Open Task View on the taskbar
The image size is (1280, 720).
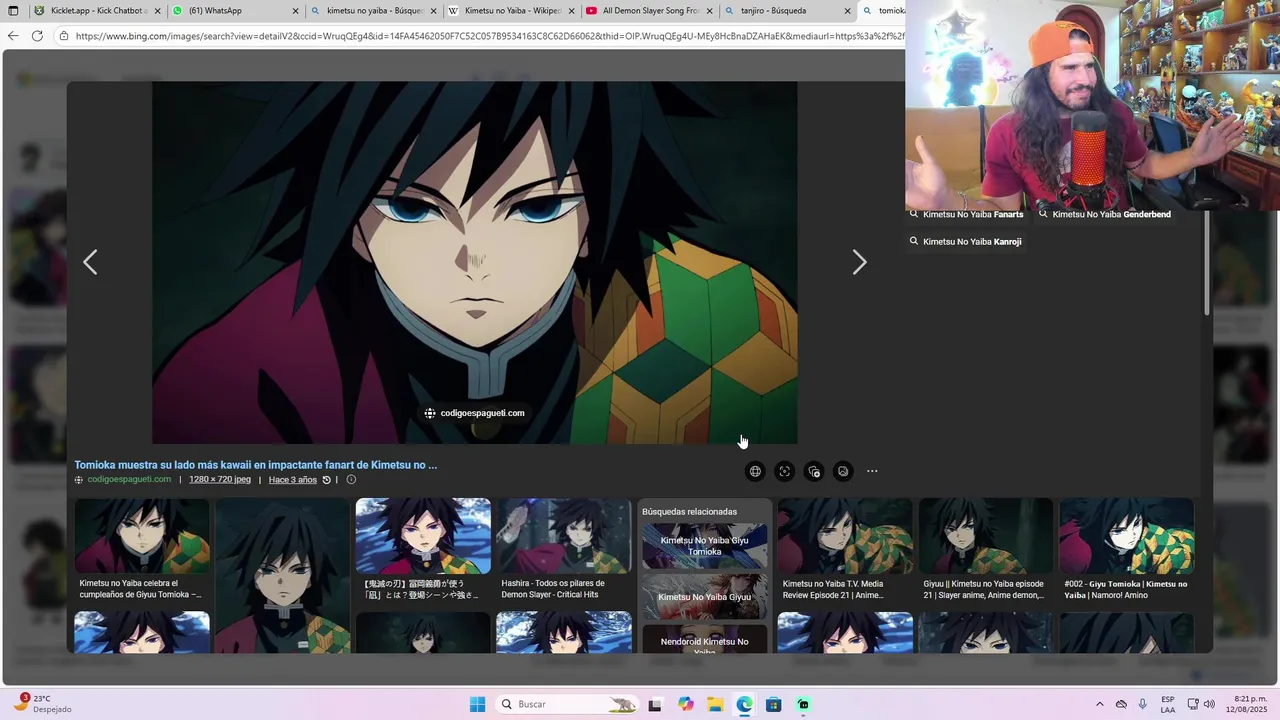[x=655, y=704]
